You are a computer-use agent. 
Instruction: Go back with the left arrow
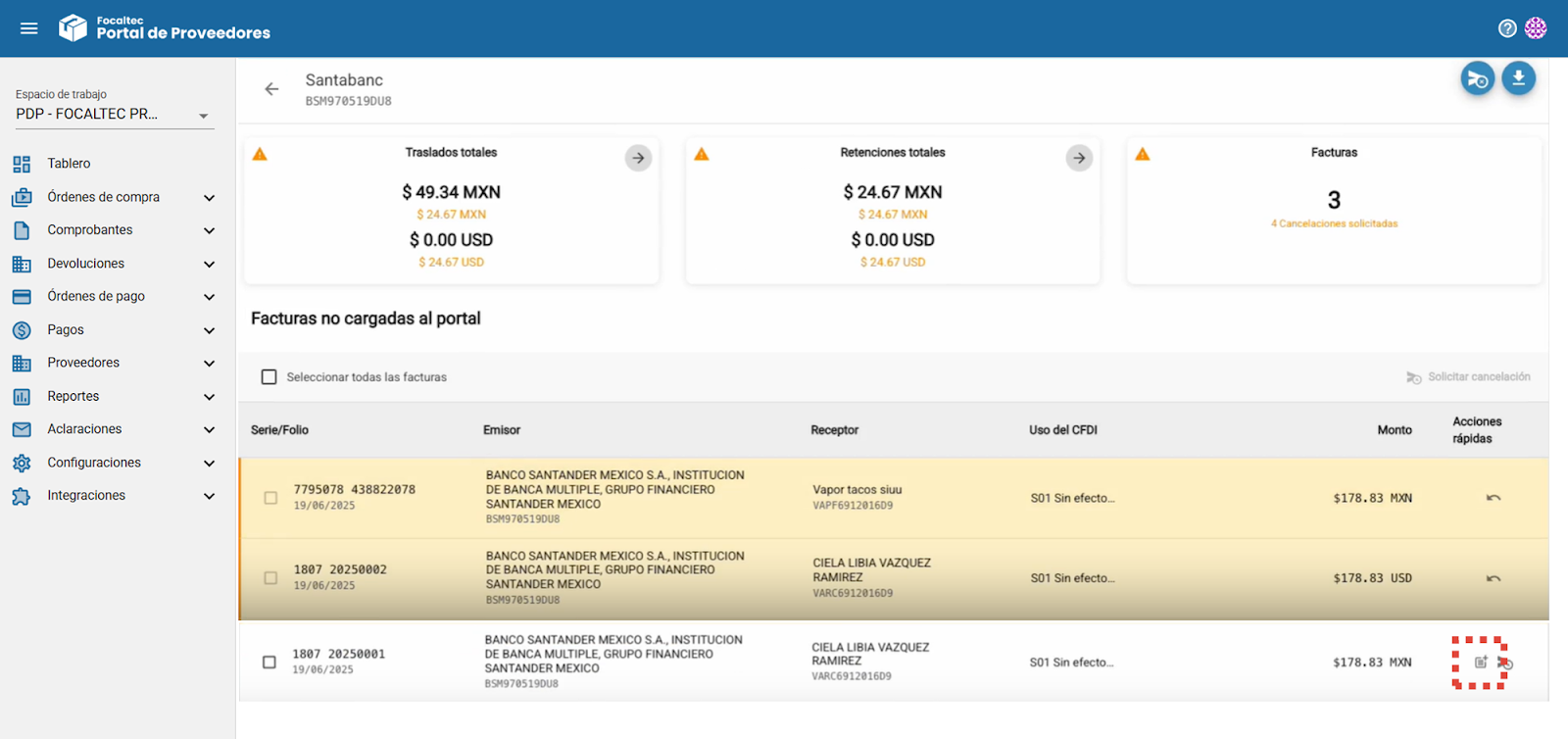click(271, 89)
